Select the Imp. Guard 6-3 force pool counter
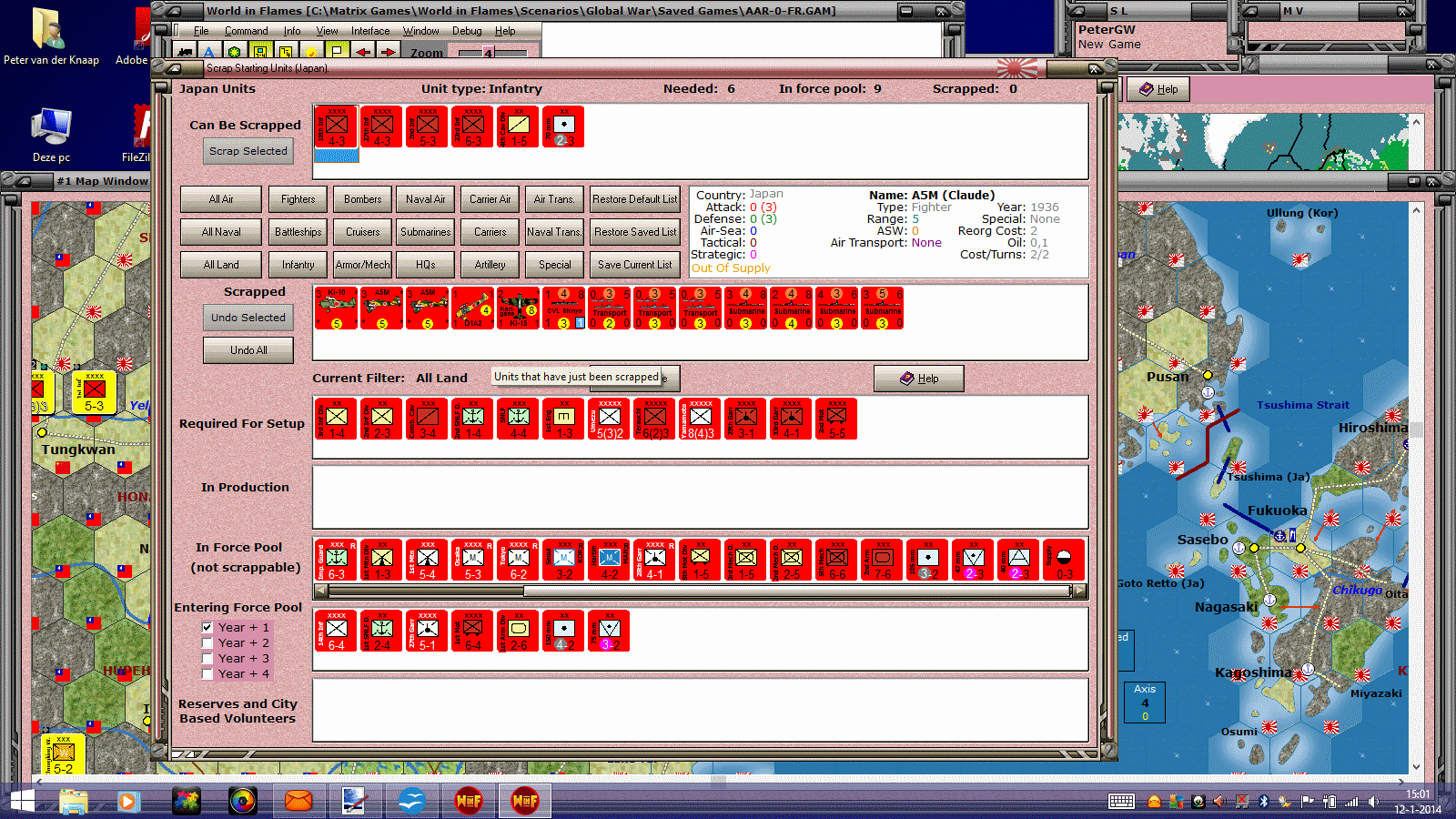The image size is (1456, 819). tap(336, 560)
